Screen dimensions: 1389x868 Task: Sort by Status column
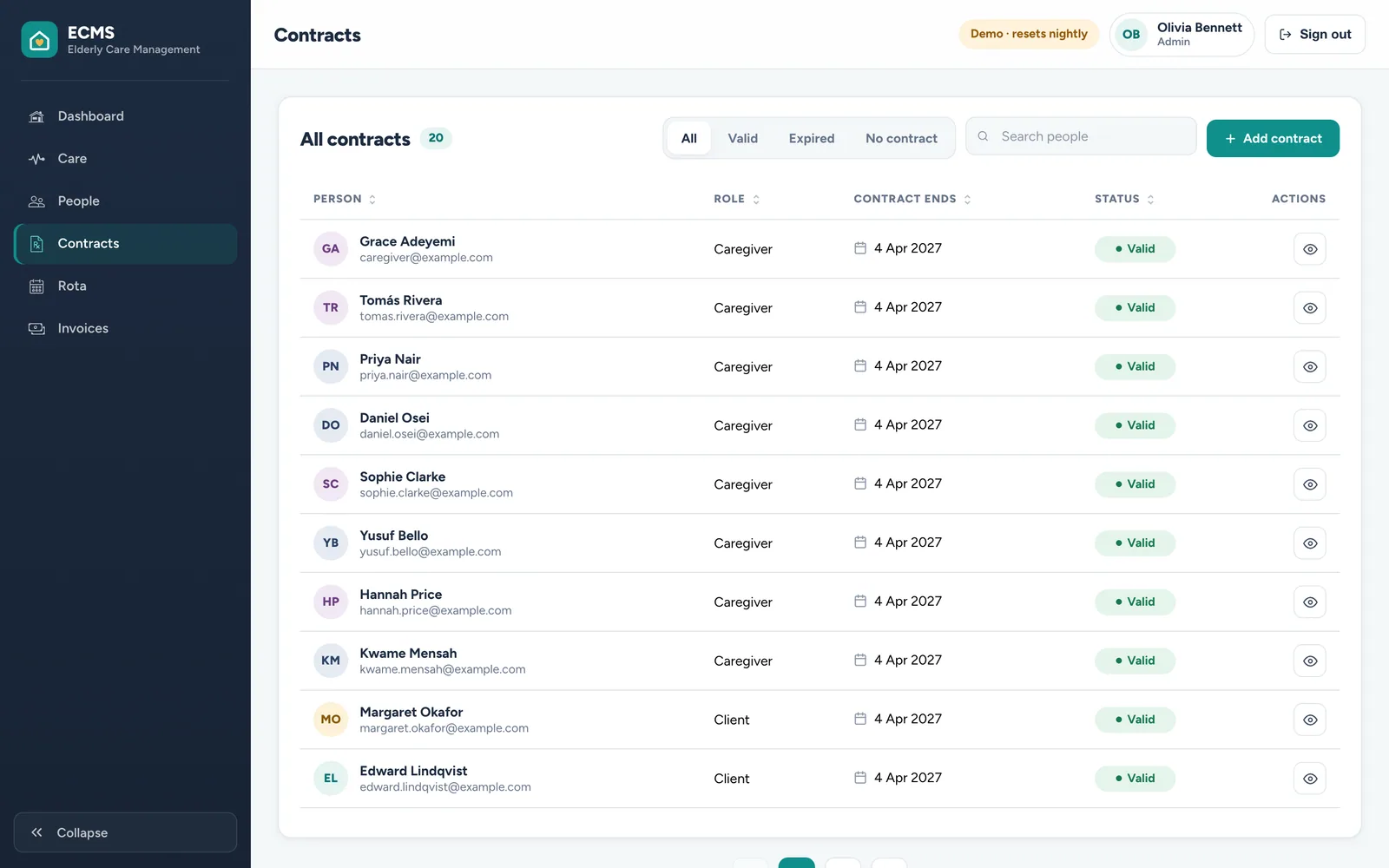click(x=1124, y=199)
